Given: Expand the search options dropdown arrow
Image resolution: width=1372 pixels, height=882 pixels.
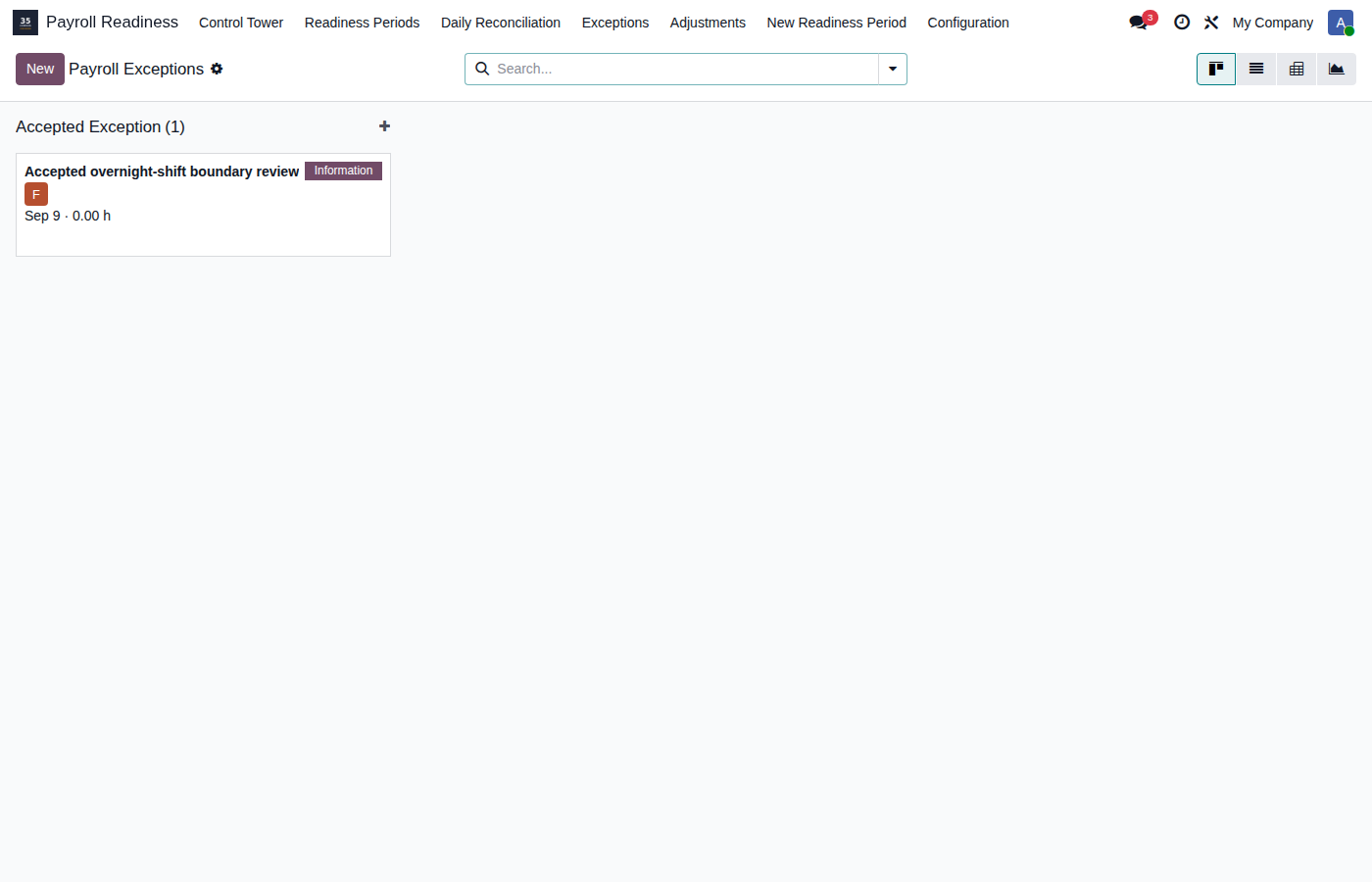Looking at the screenshot, I should tap(893, 69).
